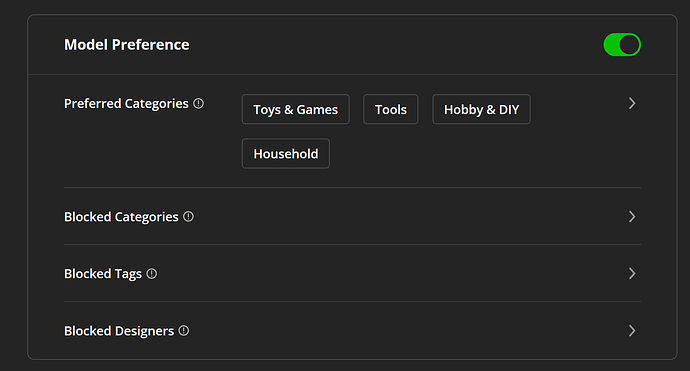
Task: Select the Tools category chip
Action: coord(391,109)
